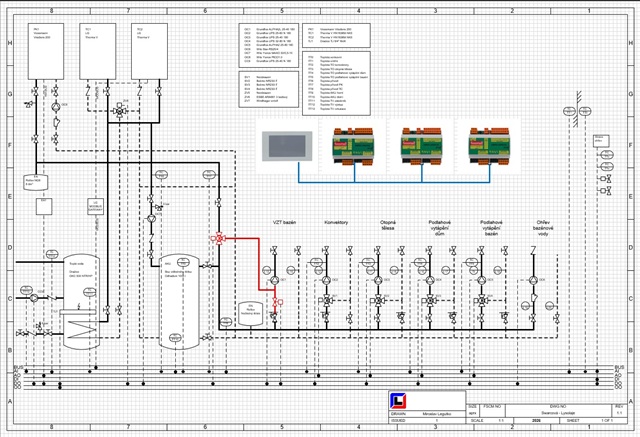Click the 'SHEET' title block cell
The height and width of the screenshot is (437, 640).
pyautogui.click(x=573, y=420)
